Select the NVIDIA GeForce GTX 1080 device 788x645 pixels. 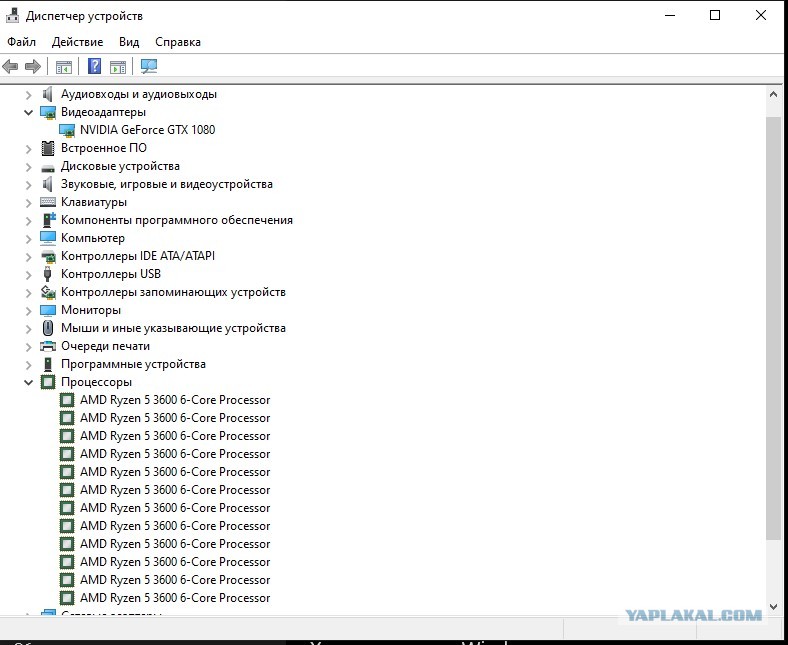click(147, 130)
